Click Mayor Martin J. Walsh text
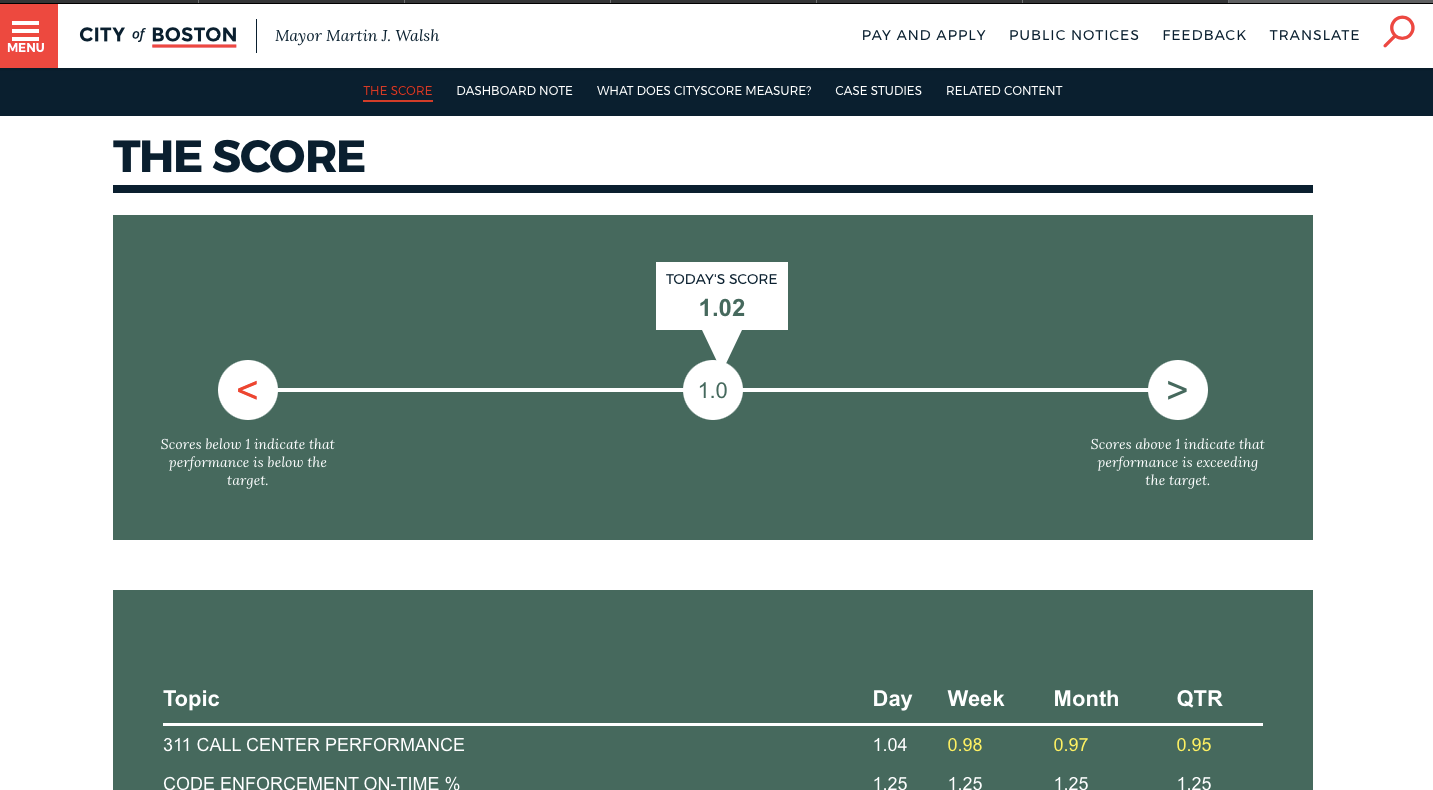1433x790 pixels. click(357, 36)
